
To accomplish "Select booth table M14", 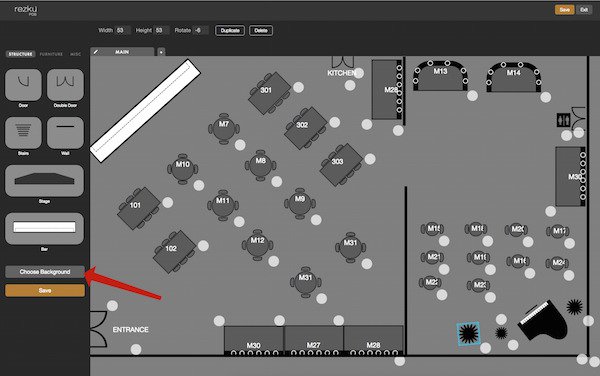I will [514, 77].
